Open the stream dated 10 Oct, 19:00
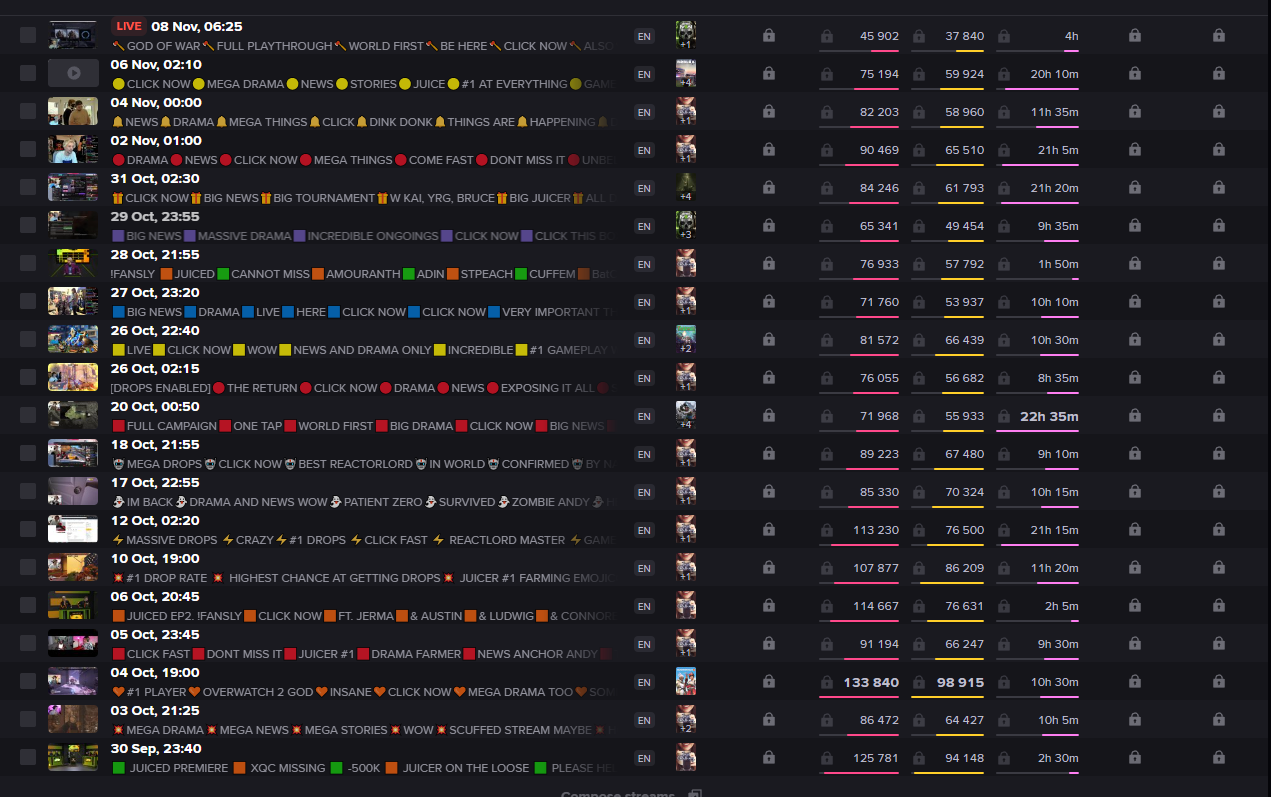The width and height of the screenshot is (1271, 797). (155, 558)
